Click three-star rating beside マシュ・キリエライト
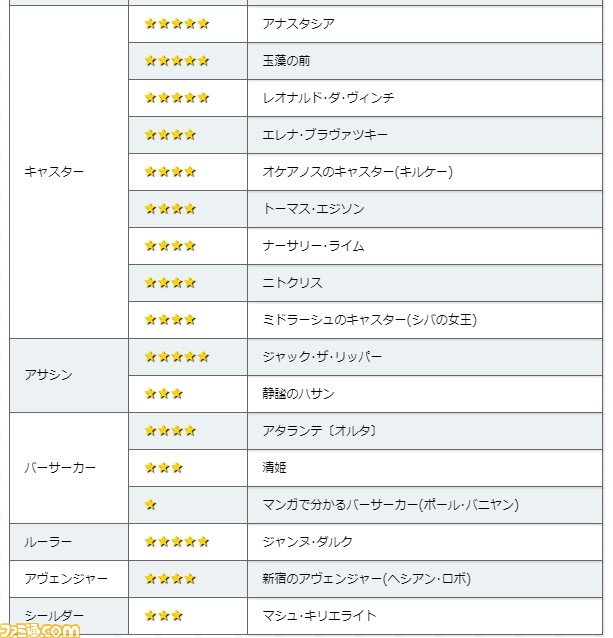Image resolution: width=613 pixels, height=638 pixels. point(164,616)
